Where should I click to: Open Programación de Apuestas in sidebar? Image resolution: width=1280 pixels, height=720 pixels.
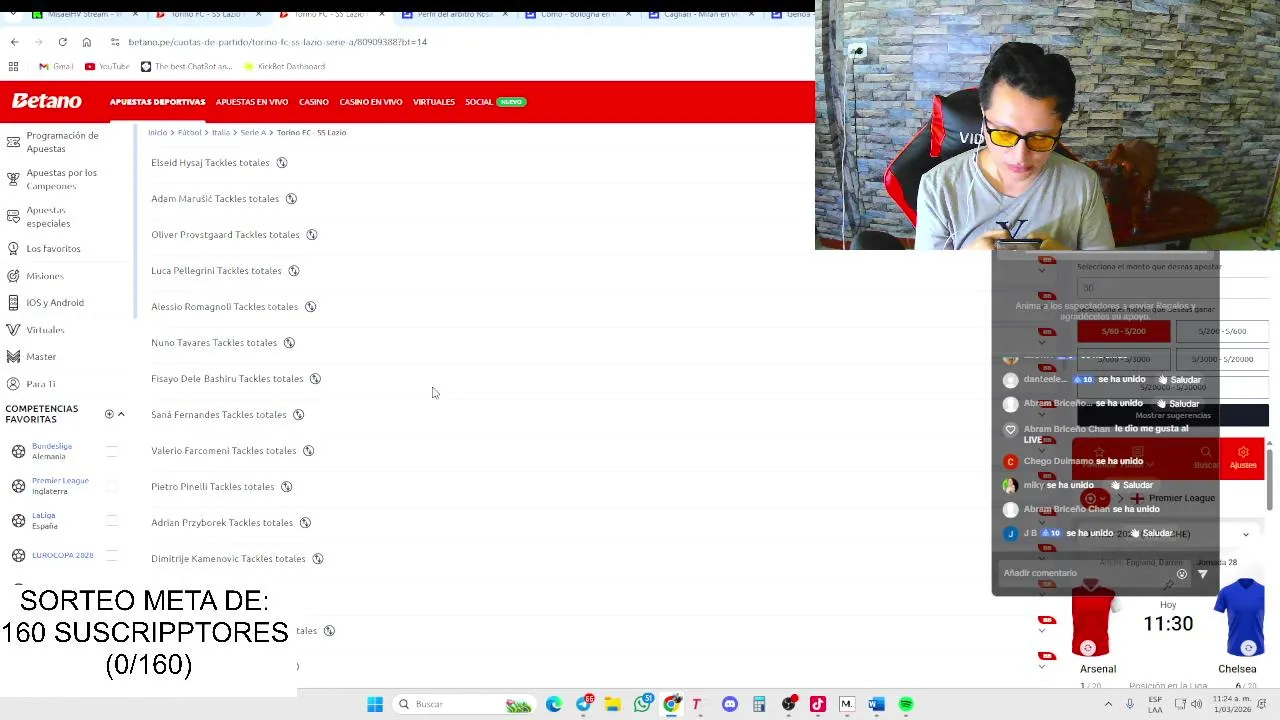point(62,142)
